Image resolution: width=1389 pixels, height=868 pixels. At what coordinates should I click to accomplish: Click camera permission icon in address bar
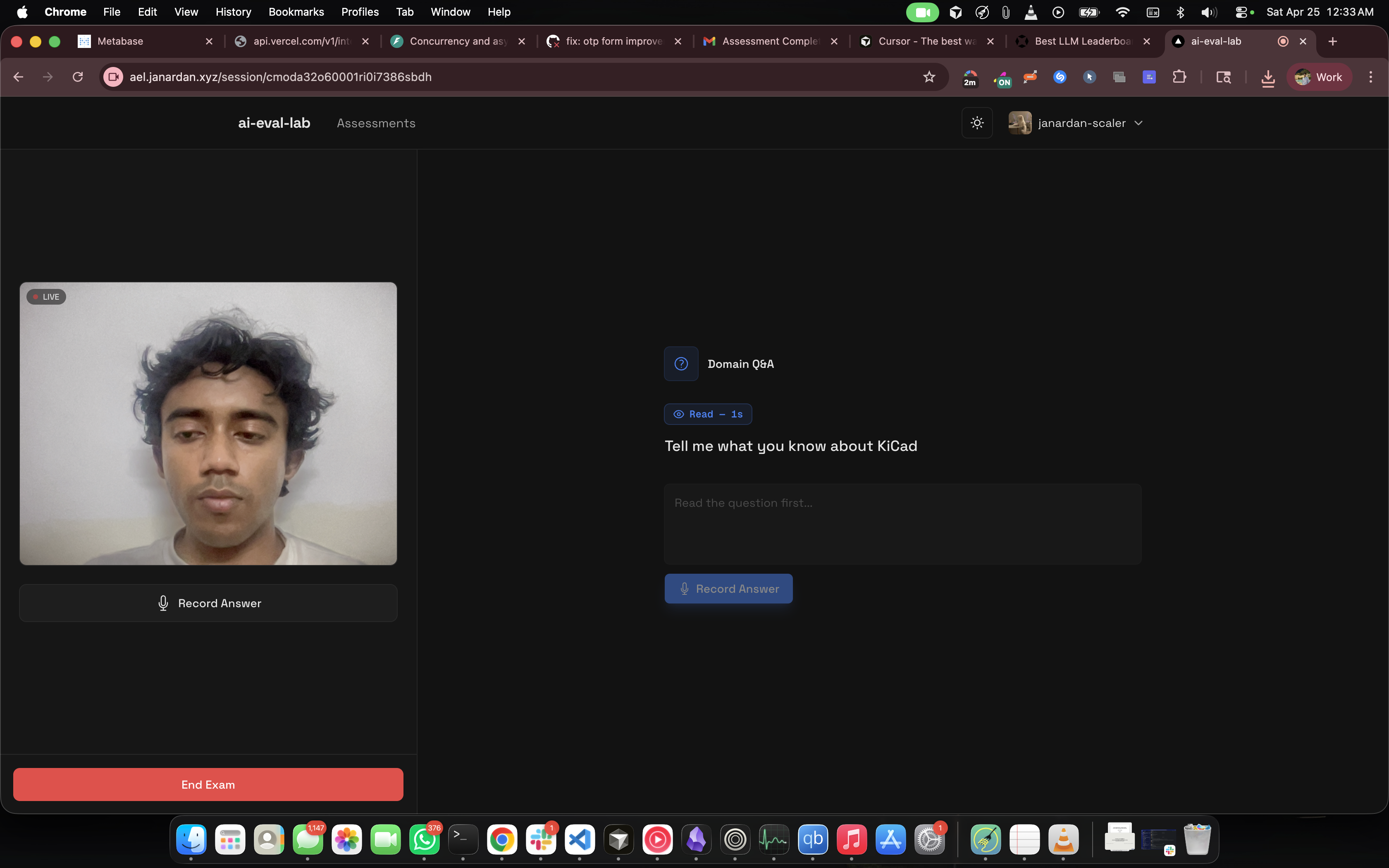click(113, 77)
